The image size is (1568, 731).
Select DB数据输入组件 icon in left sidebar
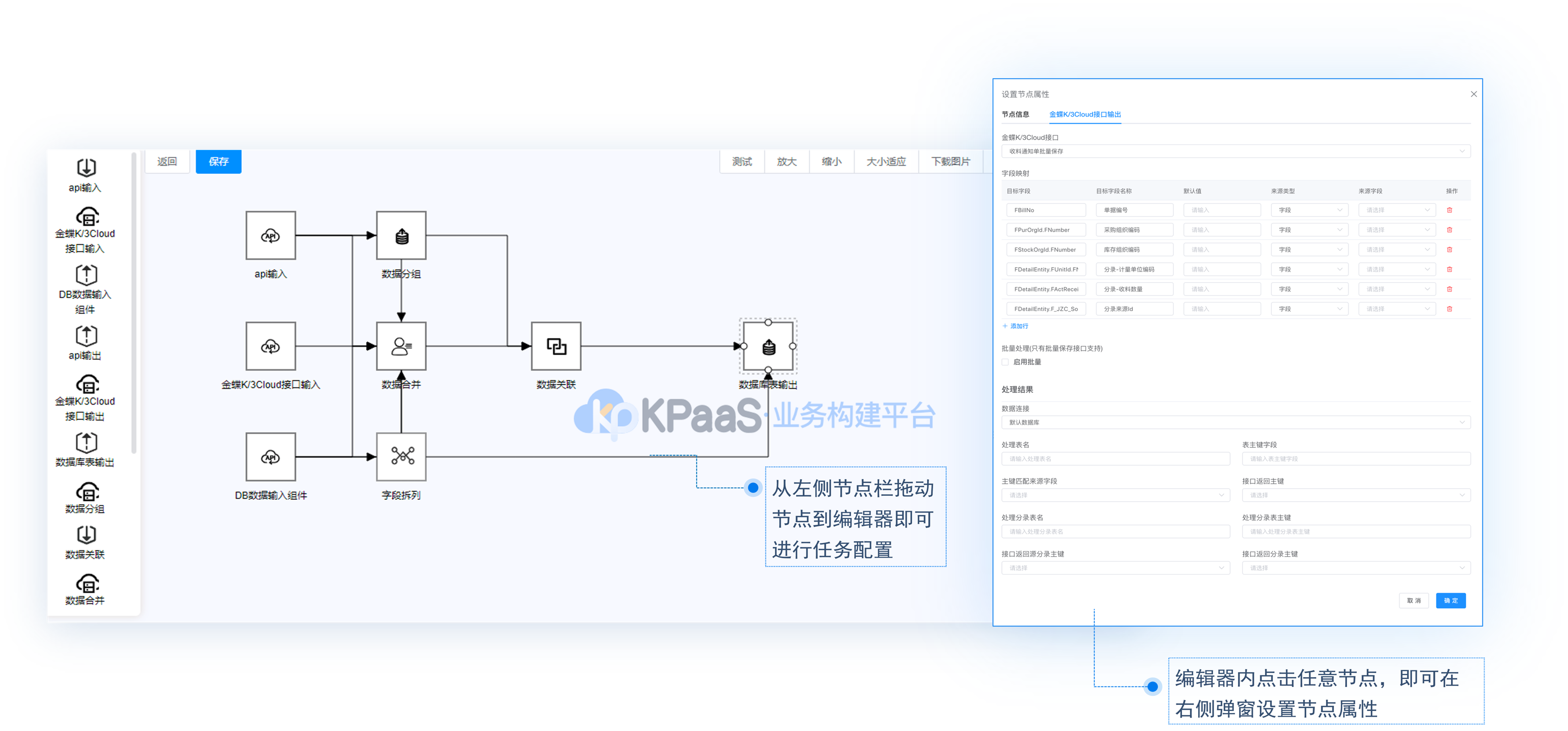click(x=86, y=275)
